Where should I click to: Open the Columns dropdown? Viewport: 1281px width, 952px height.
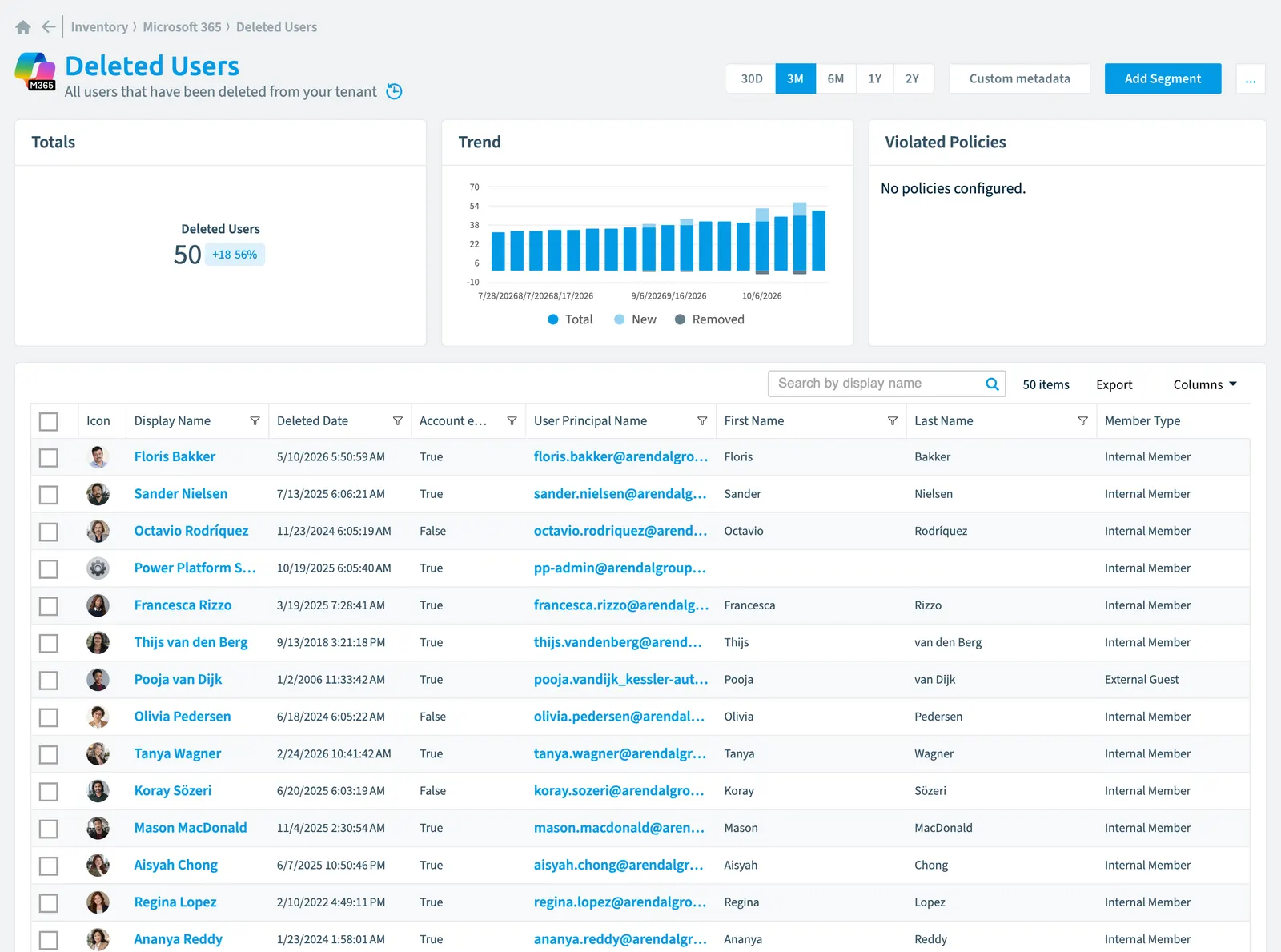1205,384
